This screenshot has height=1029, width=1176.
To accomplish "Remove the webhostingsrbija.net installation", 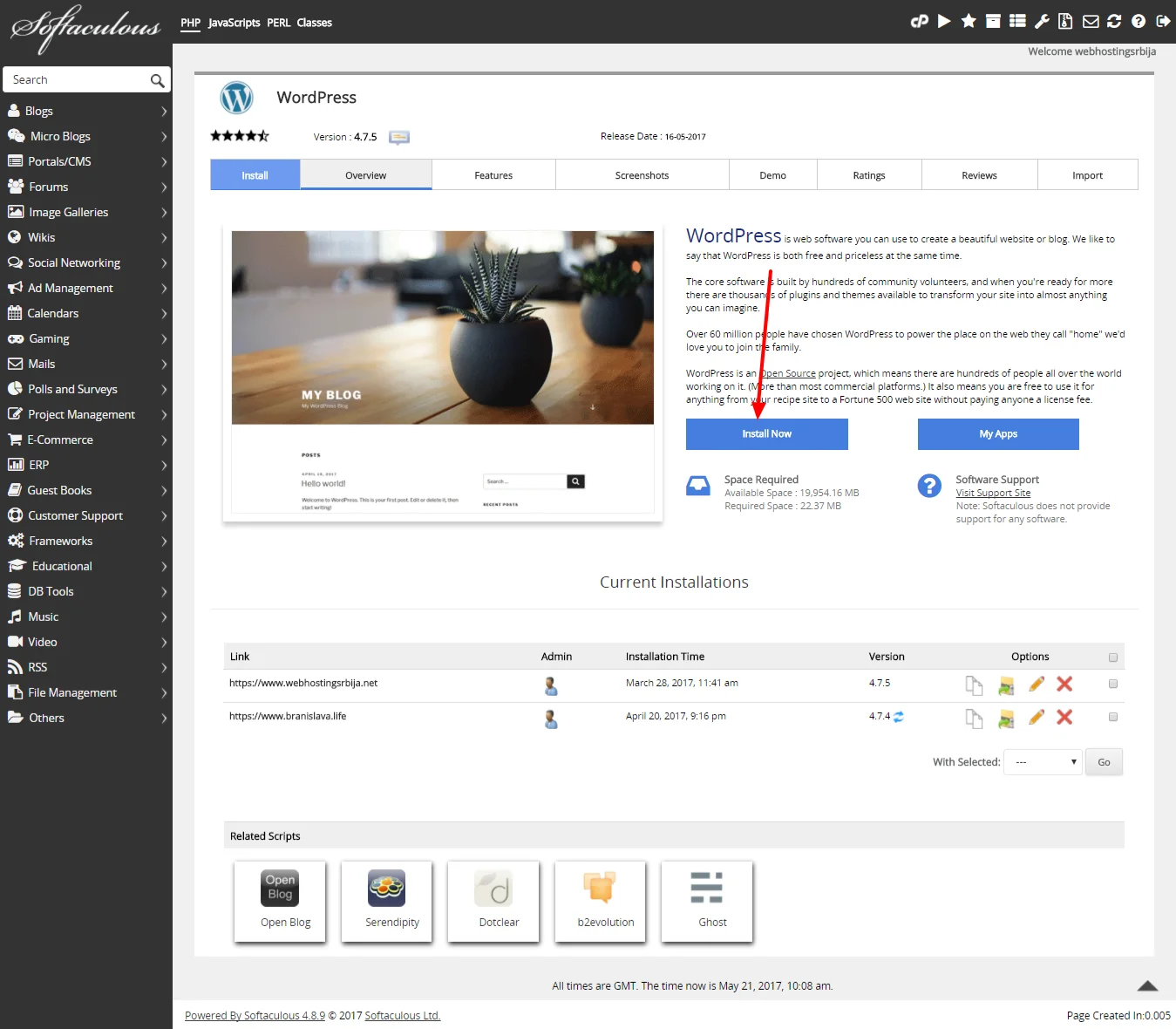I will [x=1064, y=685].
